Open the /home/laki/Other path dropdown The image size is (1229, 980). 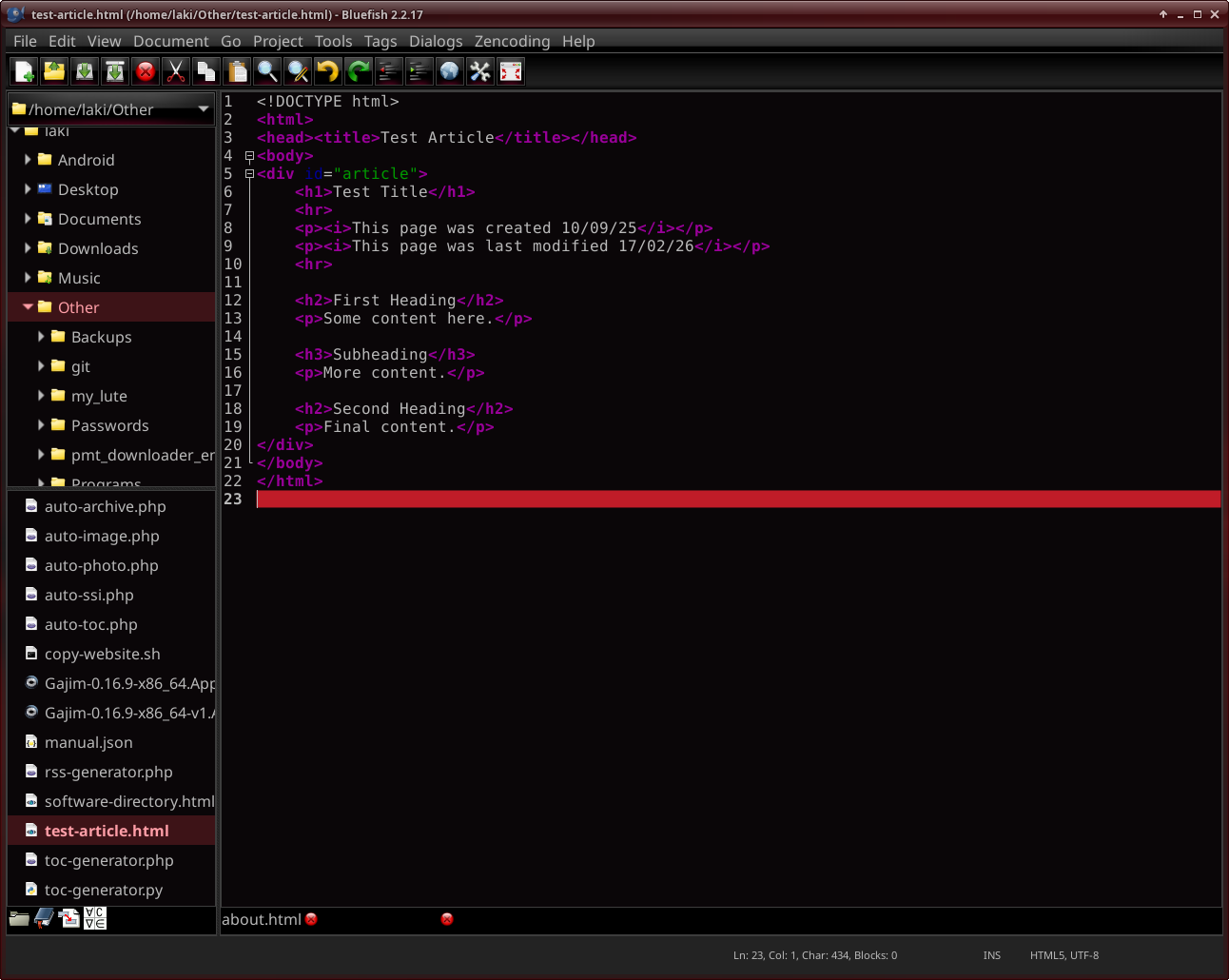point(204,109)
